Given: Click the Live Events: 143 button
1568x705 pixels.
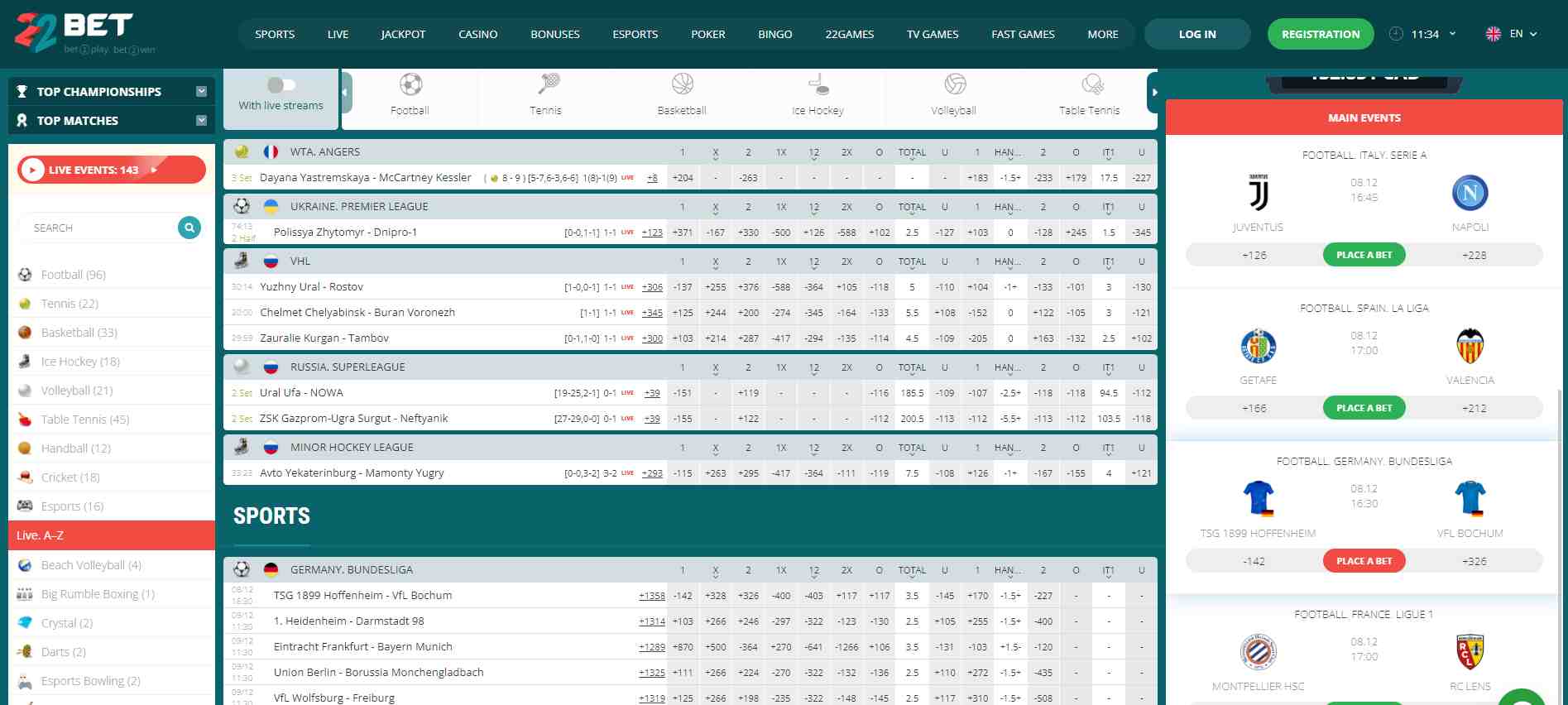Looking at the screenshot, I should click(x=112, y=170).
